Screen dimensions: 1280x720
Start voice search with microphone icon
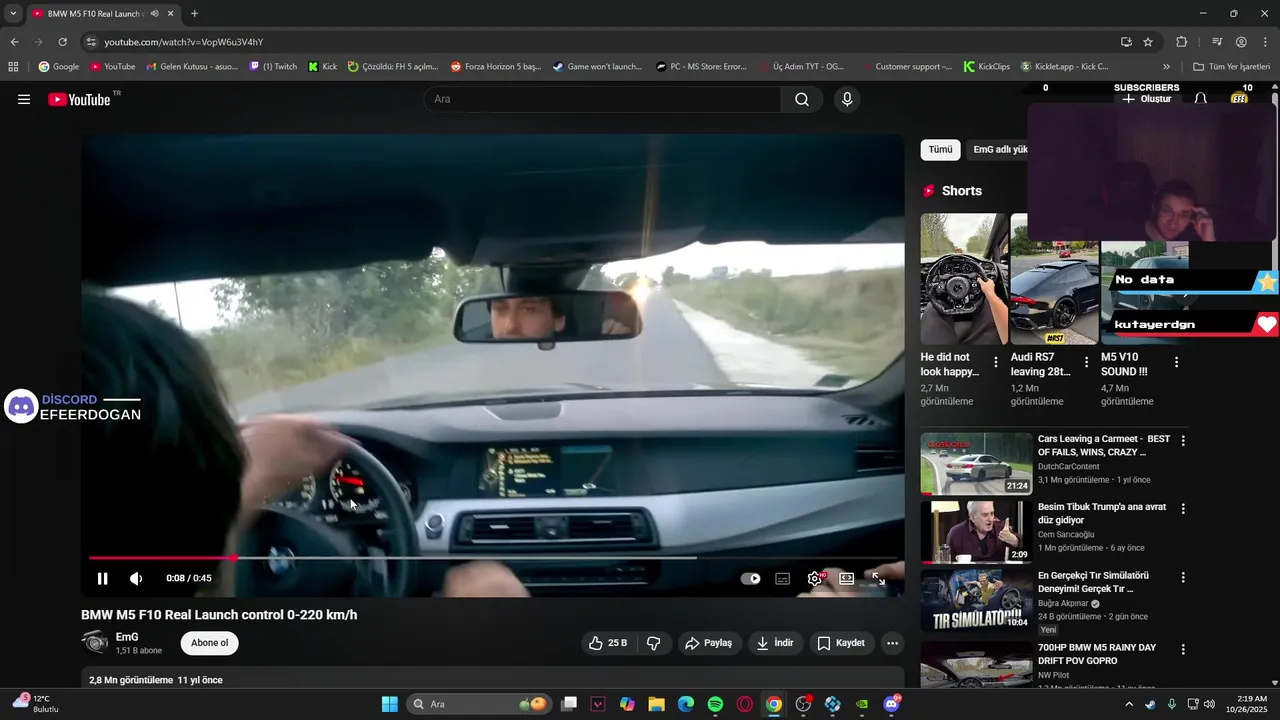click(x=847, y=99)
